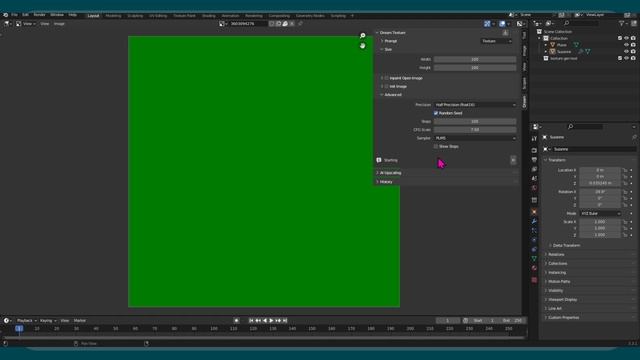Image resolution: width=640 pixels, height=360 pixels.
Task: Click the Location X field
Action: click(x=600, y=170)
